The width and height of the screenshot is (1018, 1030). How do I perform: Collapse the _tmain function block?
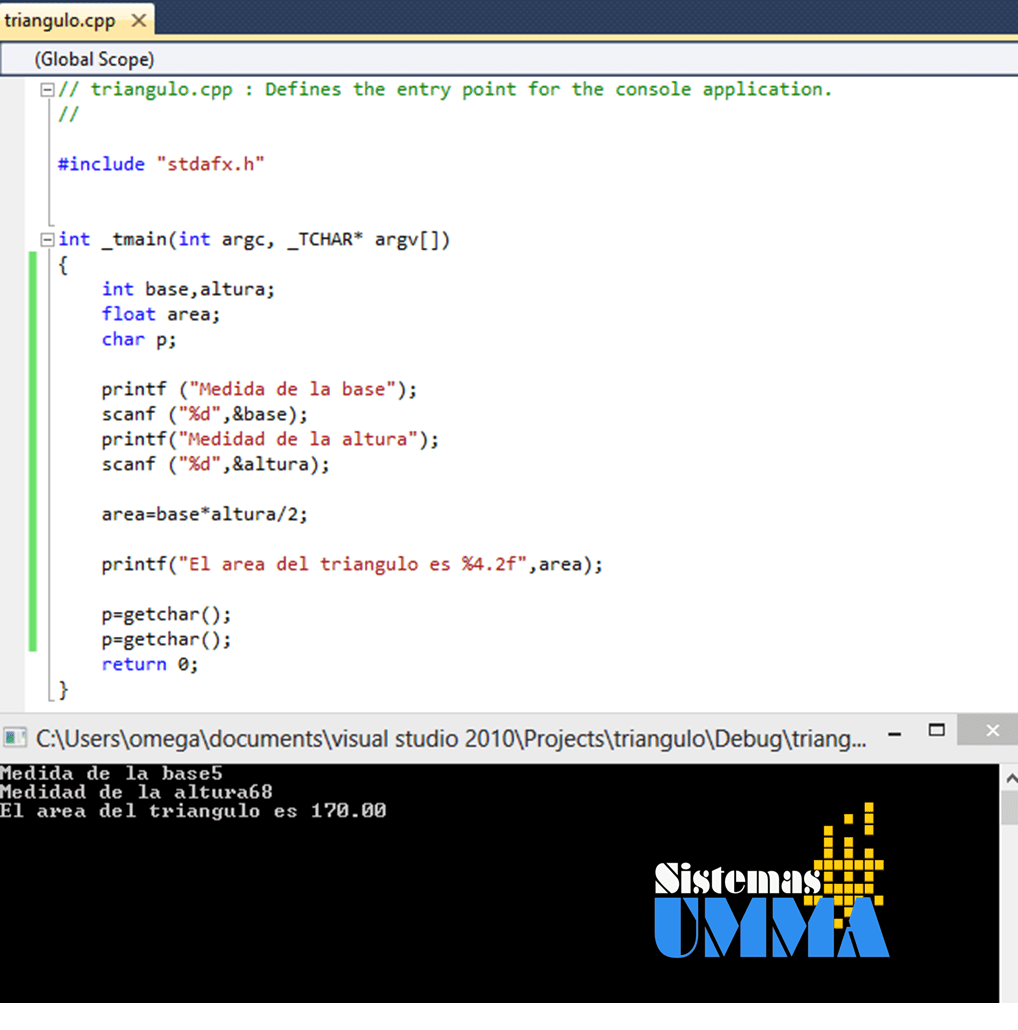[46, 240]
